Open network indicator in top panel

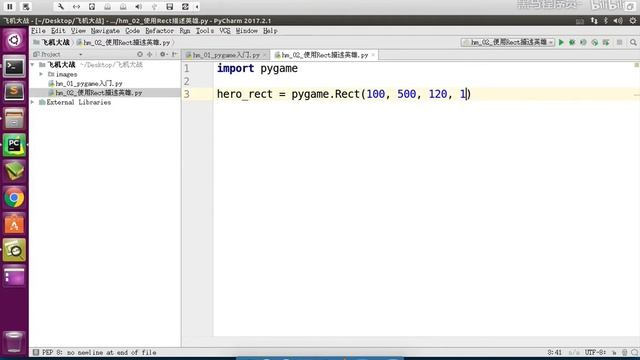point(594,21)
